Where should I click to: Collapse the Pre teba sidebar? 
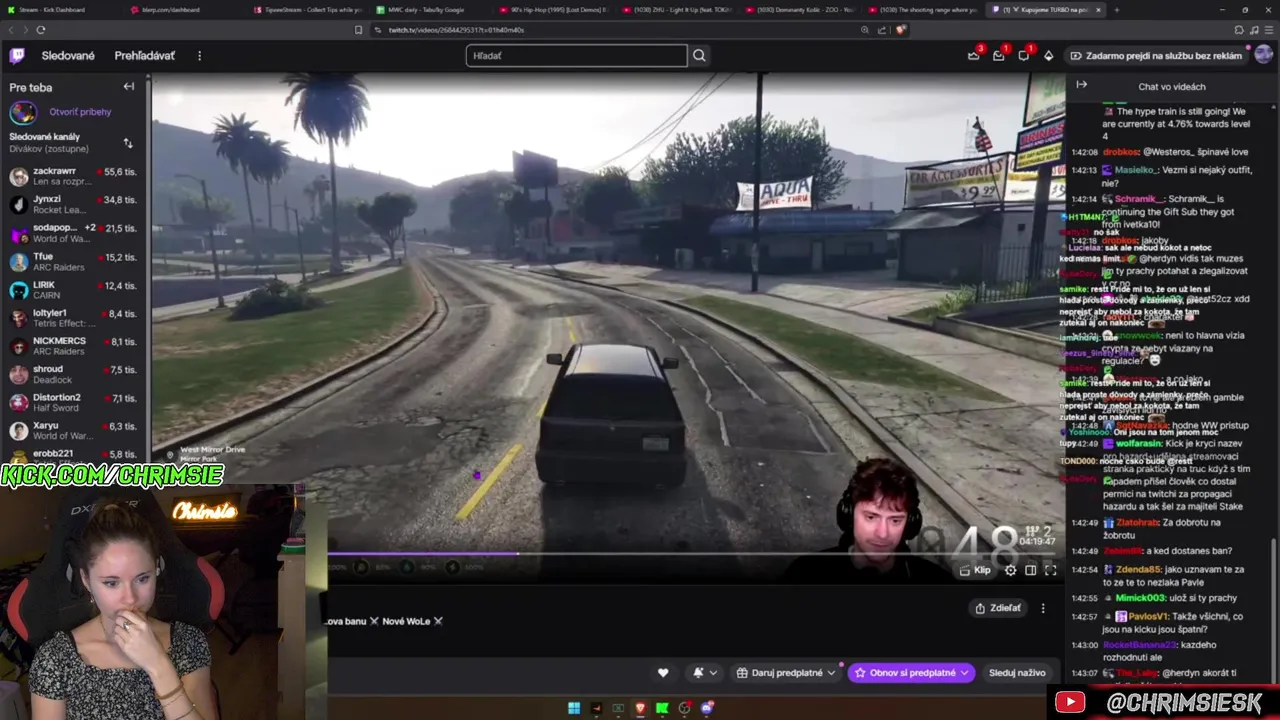tap(129, 87)
